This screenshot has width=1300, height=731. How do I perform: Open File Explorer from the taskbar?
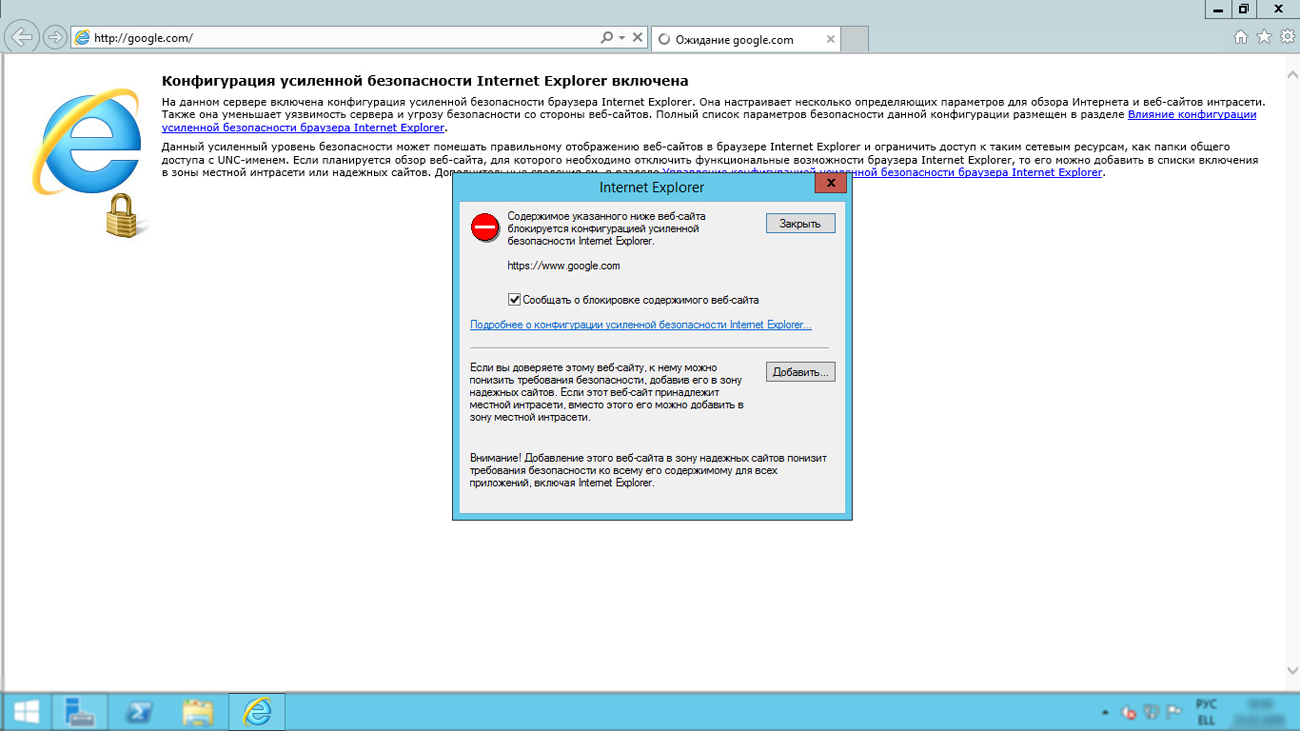198,712
